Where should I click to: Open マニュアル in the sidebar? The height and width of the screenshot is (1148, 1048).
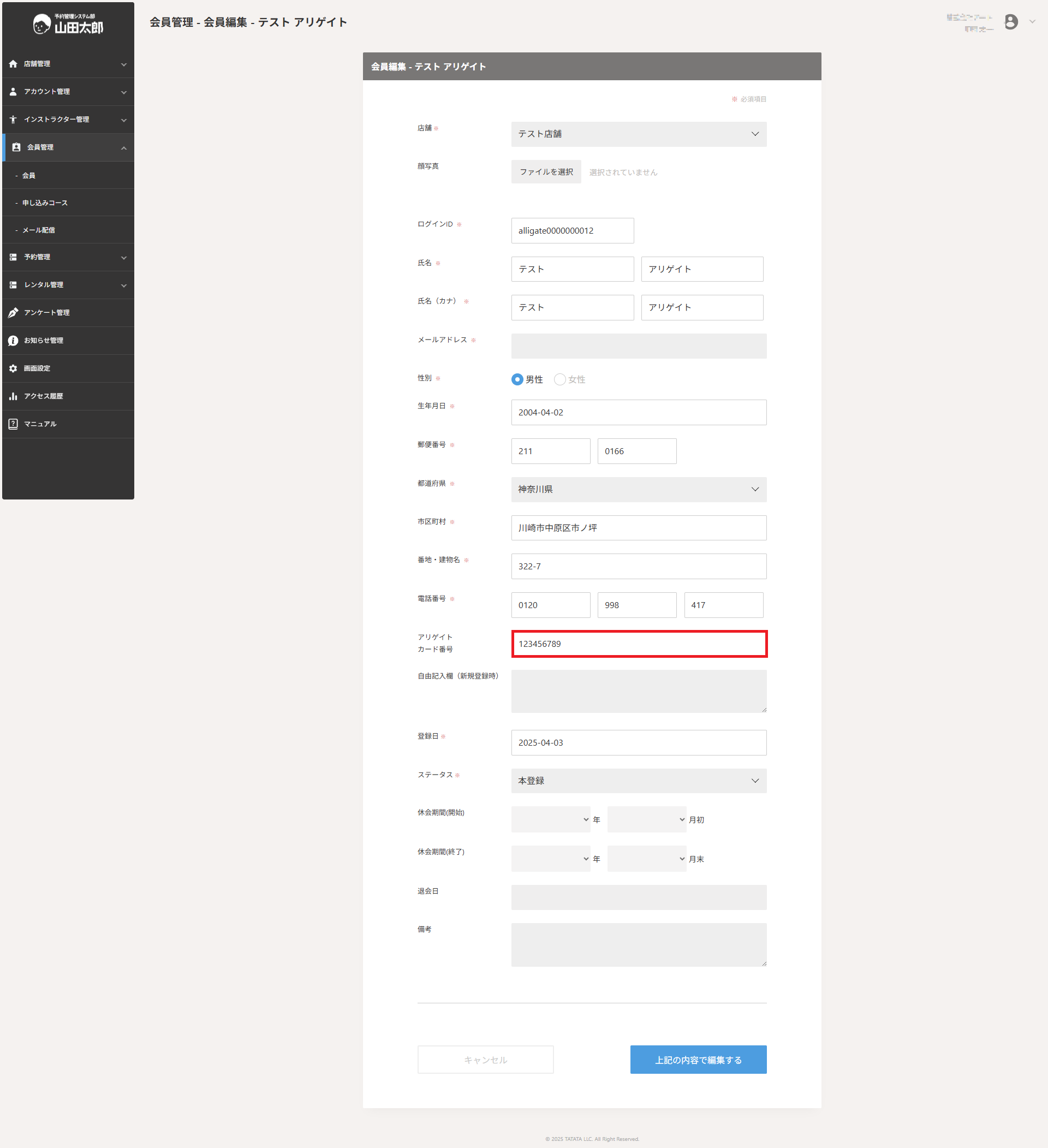68,424
